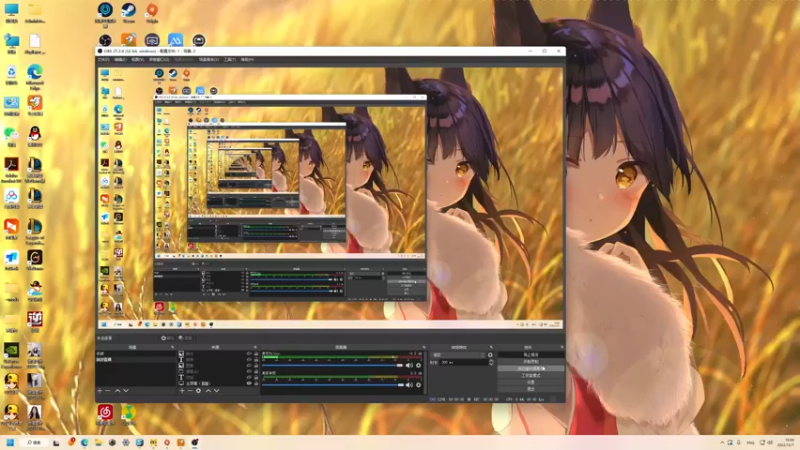Open the Docks menu in OBS menu bar

(159, 60)
